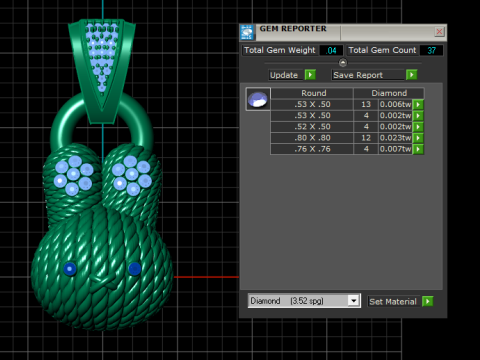This screenshot has width=480, height=360.
Task: Open the Diamond material dropdown
Action: tap(354, 301)
